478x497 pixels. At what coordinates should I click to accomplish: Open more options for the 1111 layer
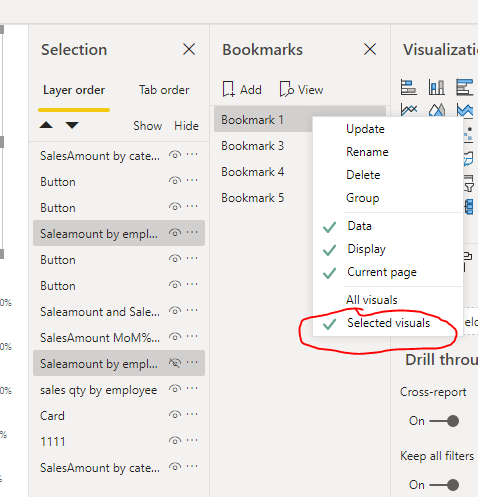pos(192,441)
